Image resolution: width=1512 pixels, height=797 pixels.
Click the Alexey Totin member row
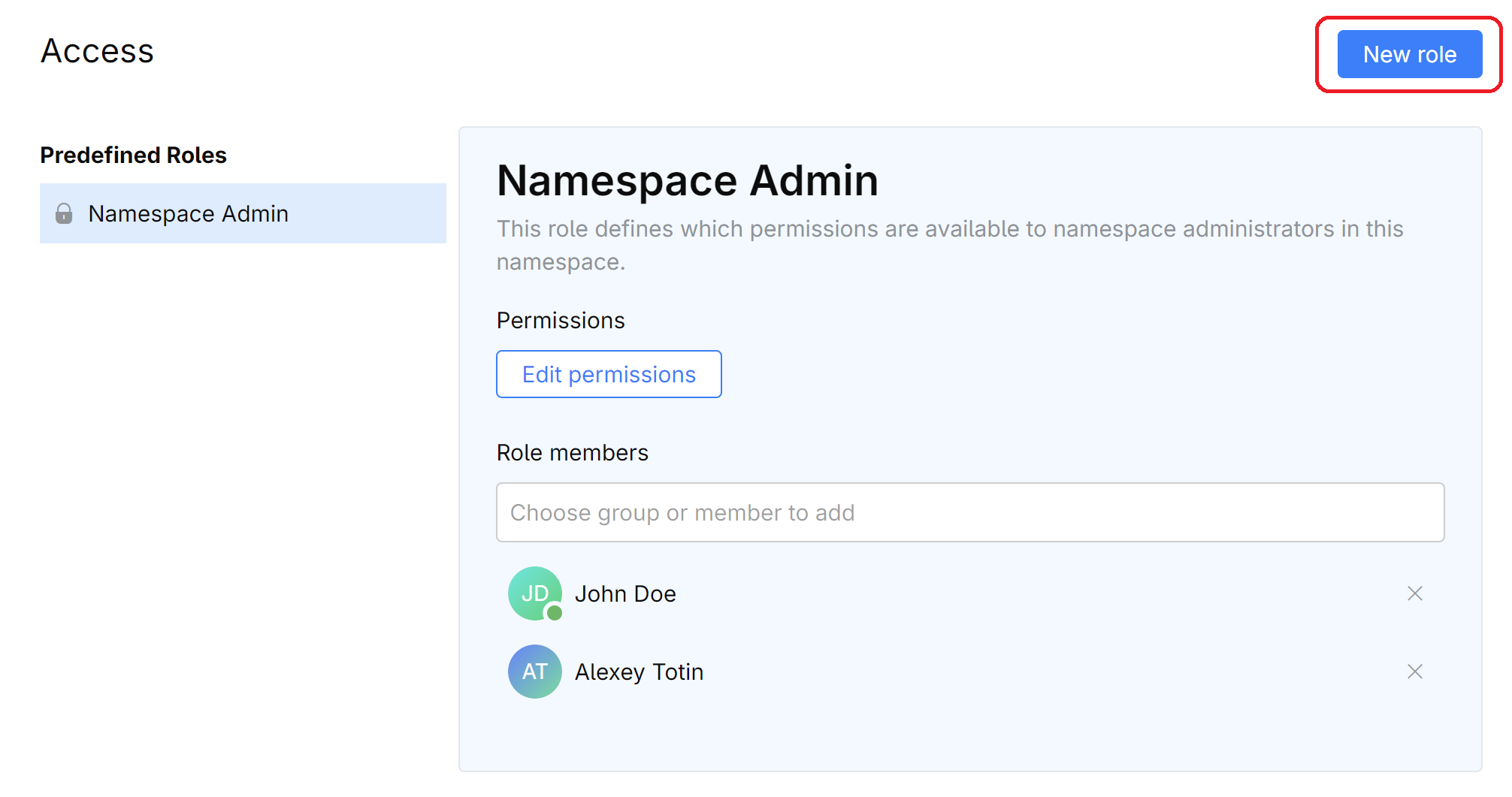click(977, 672)
